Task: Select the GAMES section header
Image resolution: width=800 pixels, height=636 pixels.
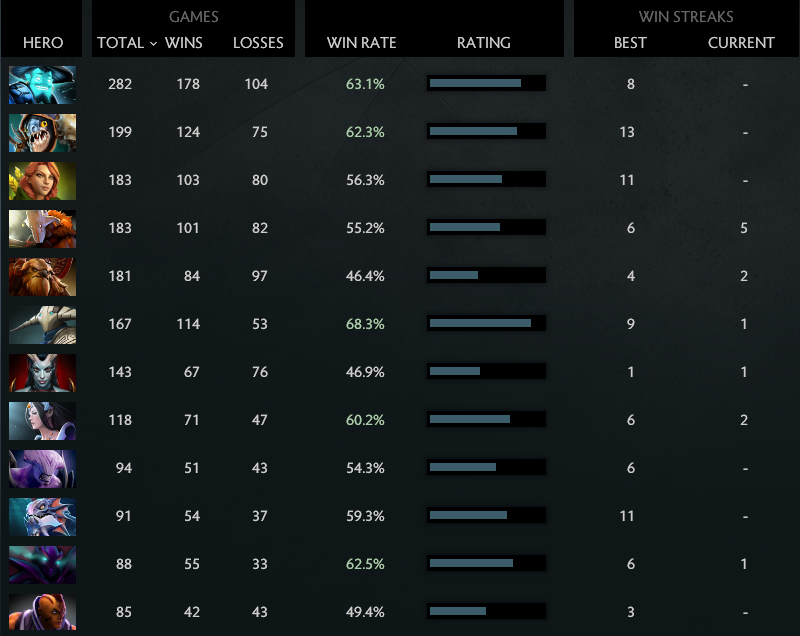Action: [x=193, y=17]
